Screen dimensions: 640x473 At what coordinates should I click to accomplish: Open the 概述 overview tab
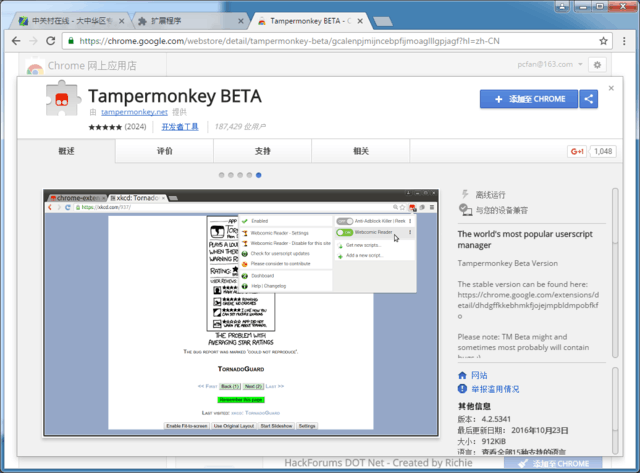pos(66,151)
